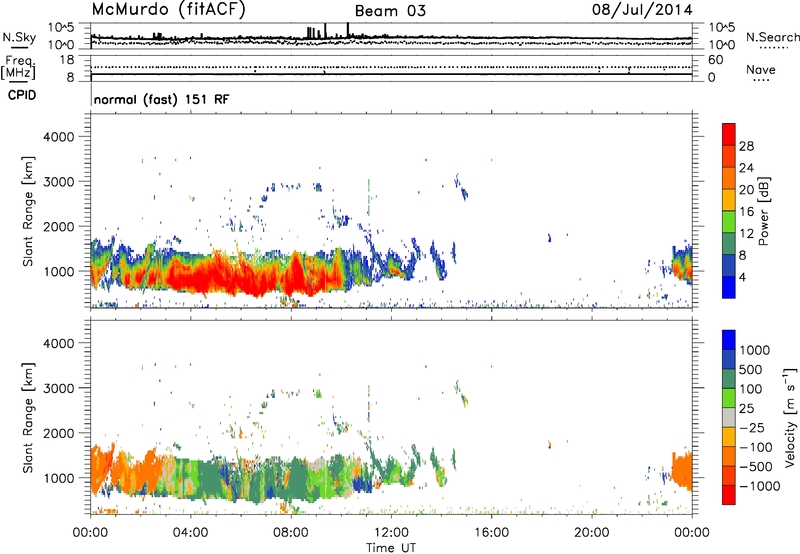Click the tallest spike in the N.Sky noise trace
This screenshot has width=800, height=554.
(347, 30)
